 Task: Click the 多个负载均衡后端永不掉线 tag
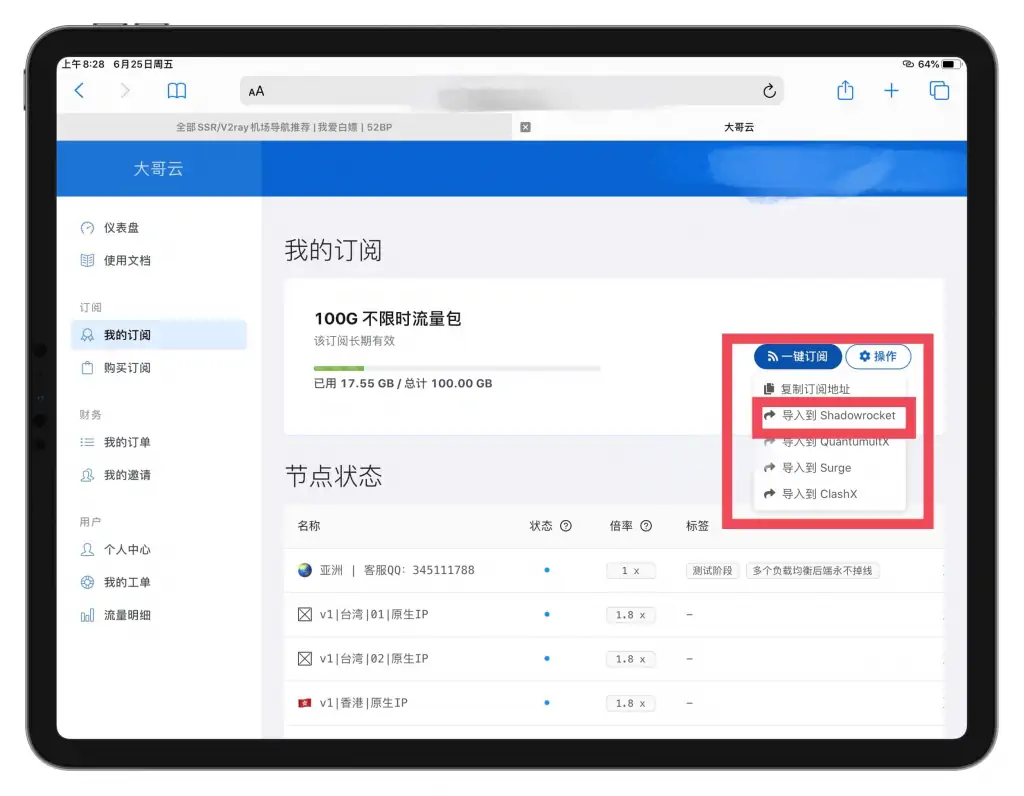[x=812, y=571]
